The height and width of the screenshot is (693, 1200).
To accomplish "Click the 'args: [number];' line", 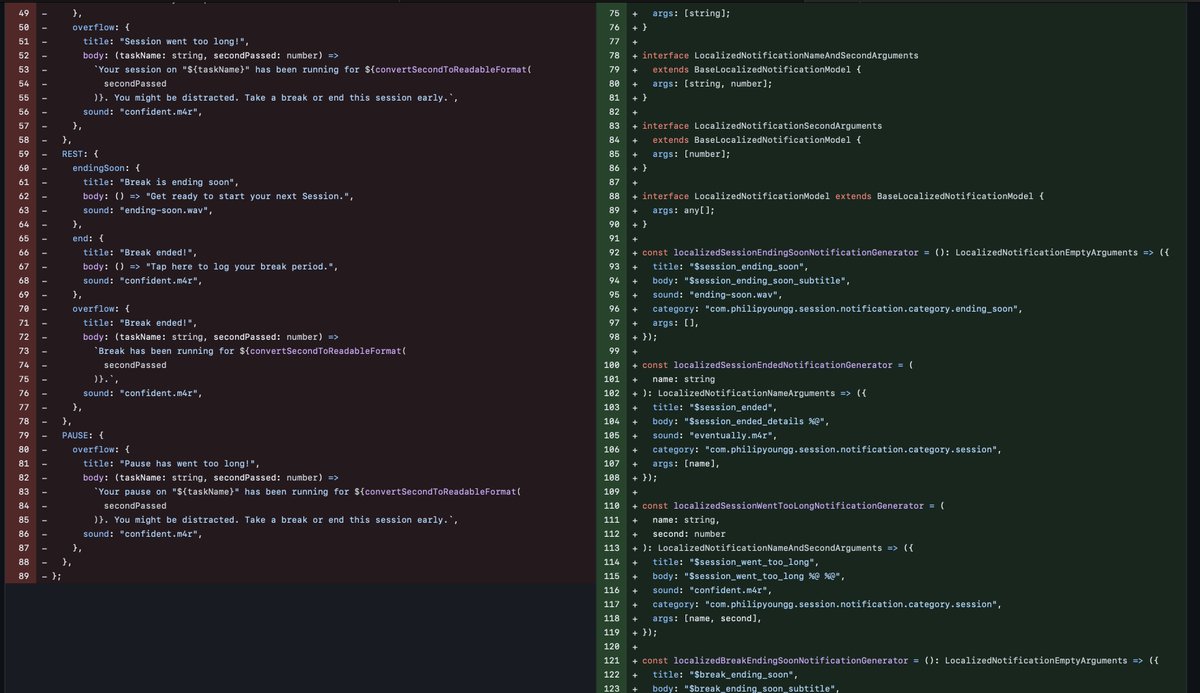I will click(691, 154).
